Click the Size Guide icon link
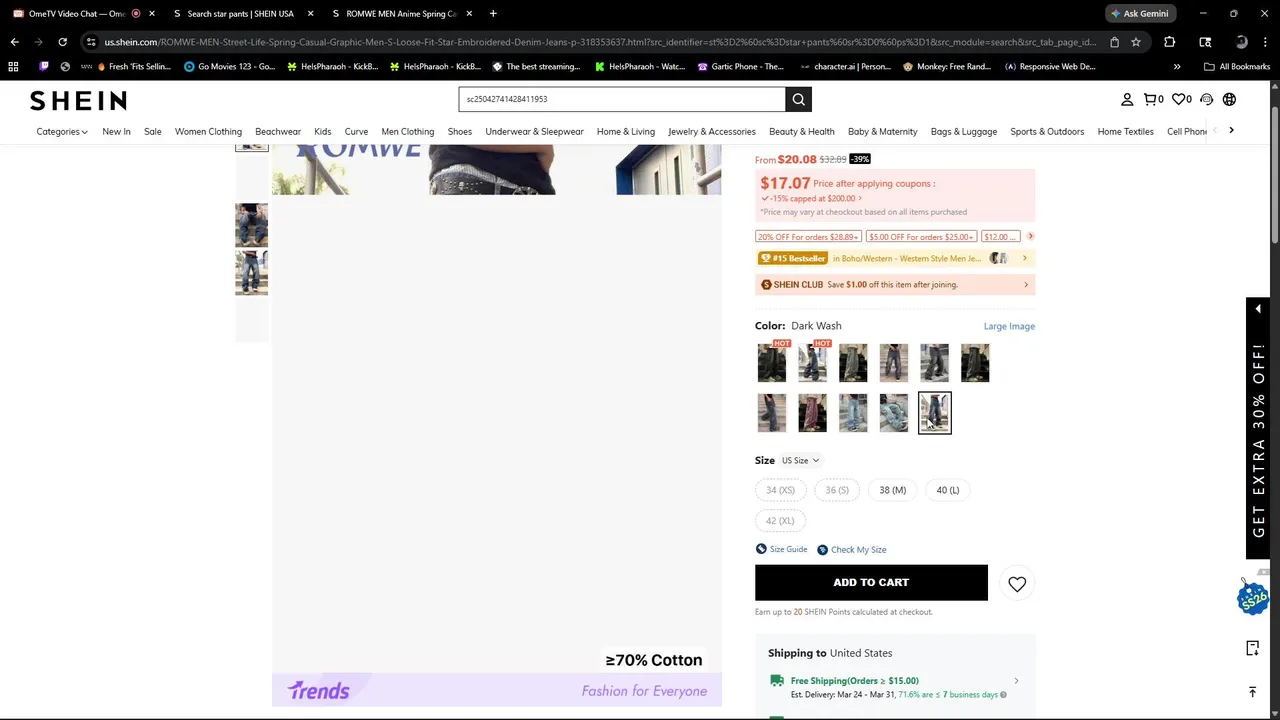This screenshot has width=1280, height=720. (x=781, y=549)
